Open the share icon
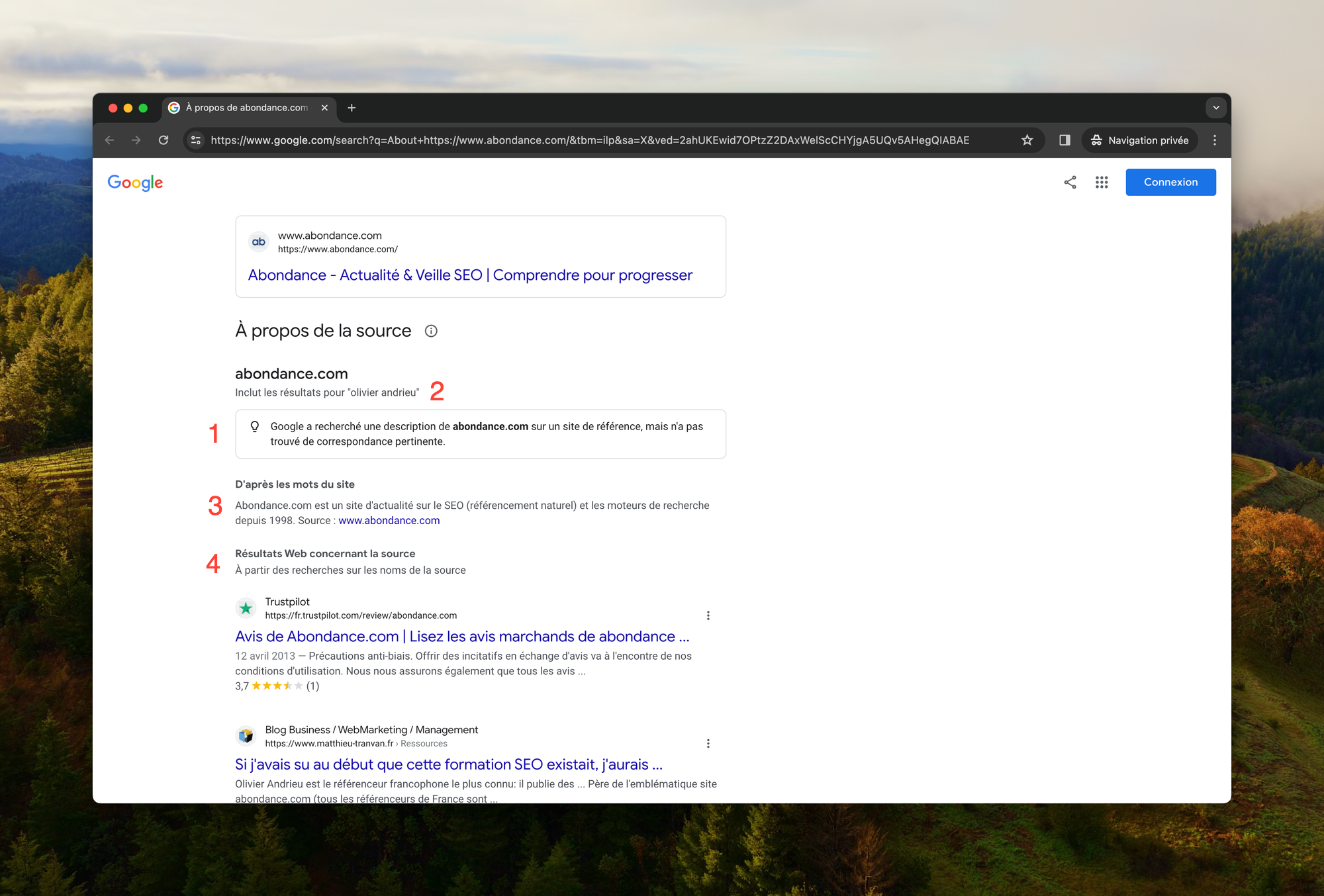Image resolution: width=1324 pixels, height=896 pixels. pos(1070,182)
